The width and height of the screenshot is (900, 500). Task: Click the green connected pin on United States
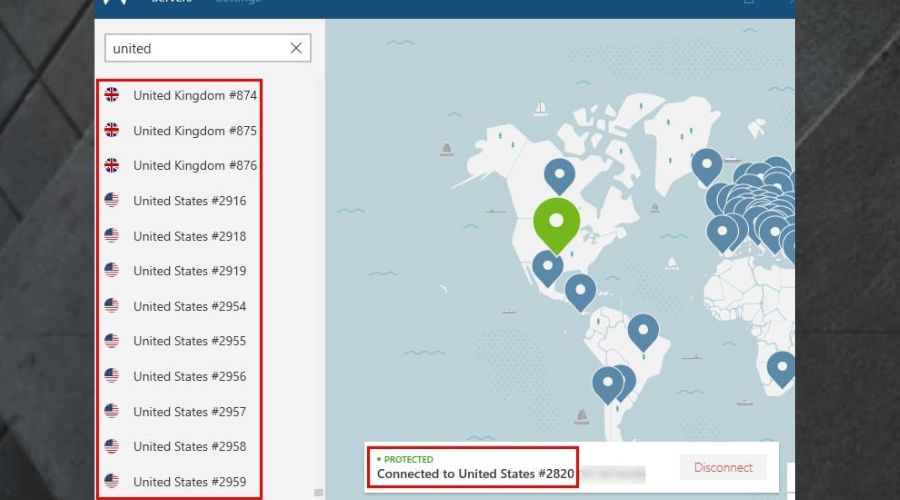pyautogui.click(x=557, y=220)
